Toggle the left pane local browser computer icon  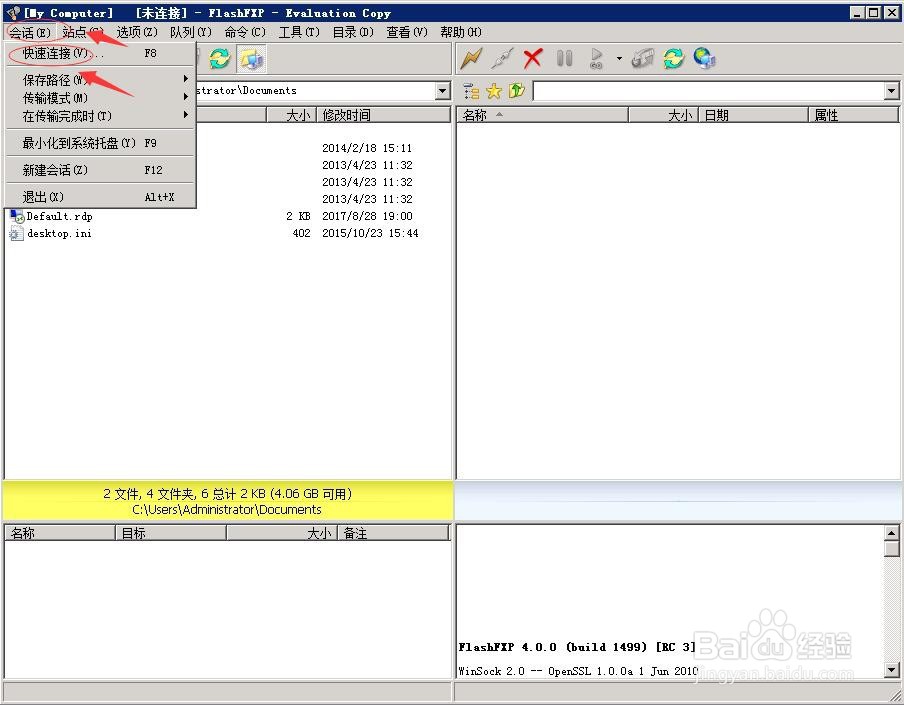pos(251,58)
